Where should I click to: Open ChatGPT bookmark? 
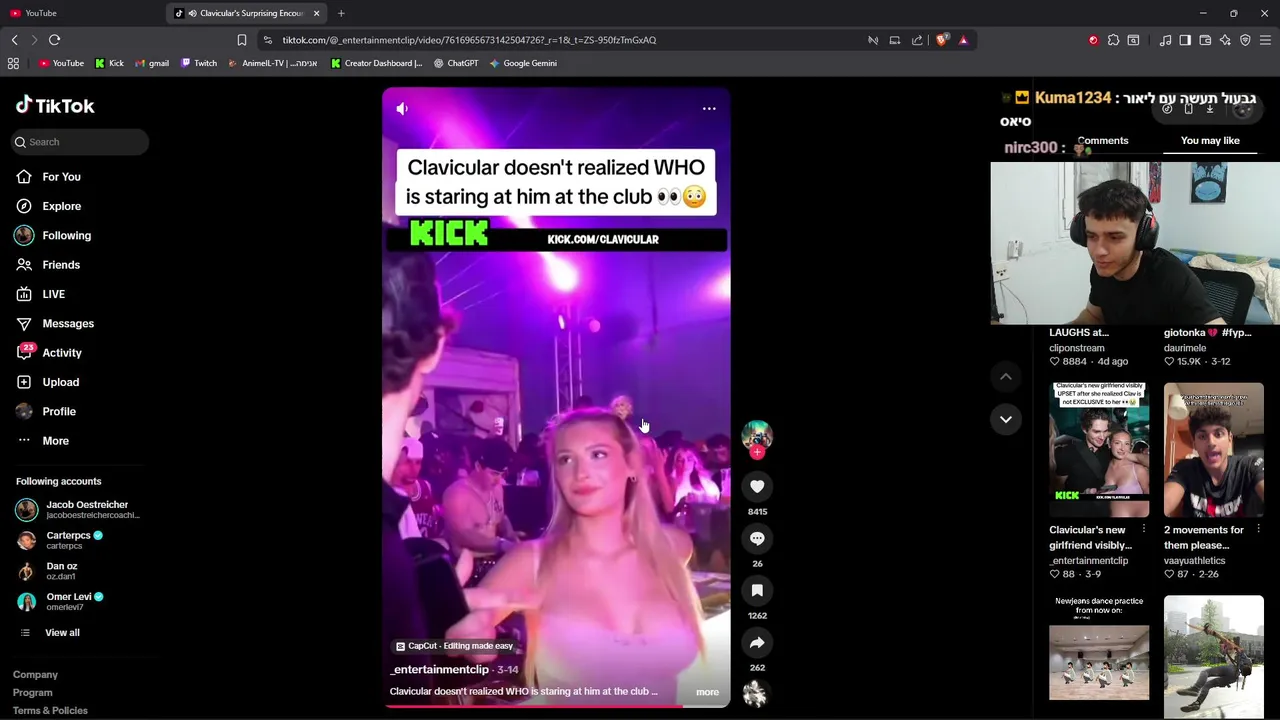[x=456, y=63]
